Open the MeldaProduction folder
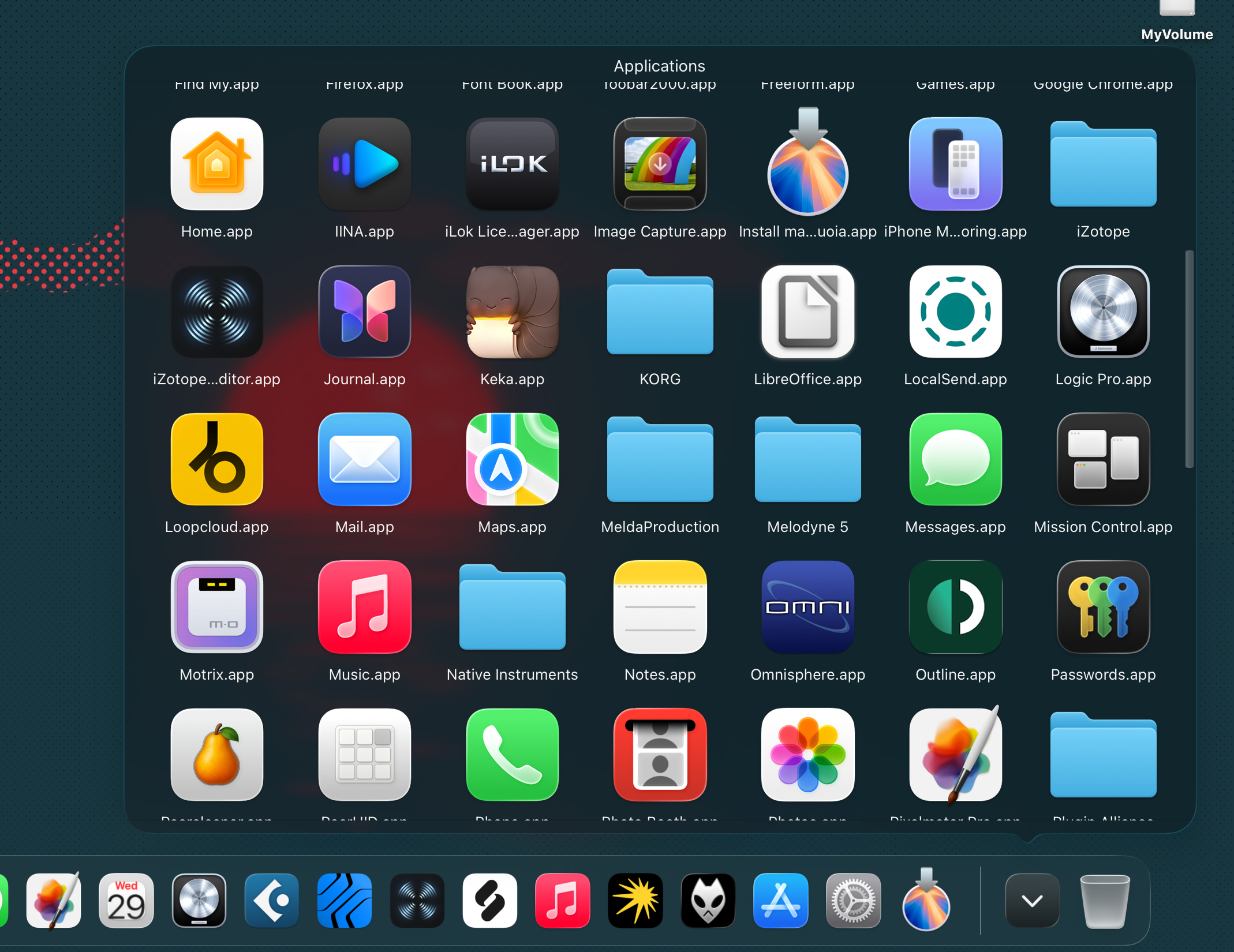The height and width of the screenshot is (952, 1234). tap(660, 460)
